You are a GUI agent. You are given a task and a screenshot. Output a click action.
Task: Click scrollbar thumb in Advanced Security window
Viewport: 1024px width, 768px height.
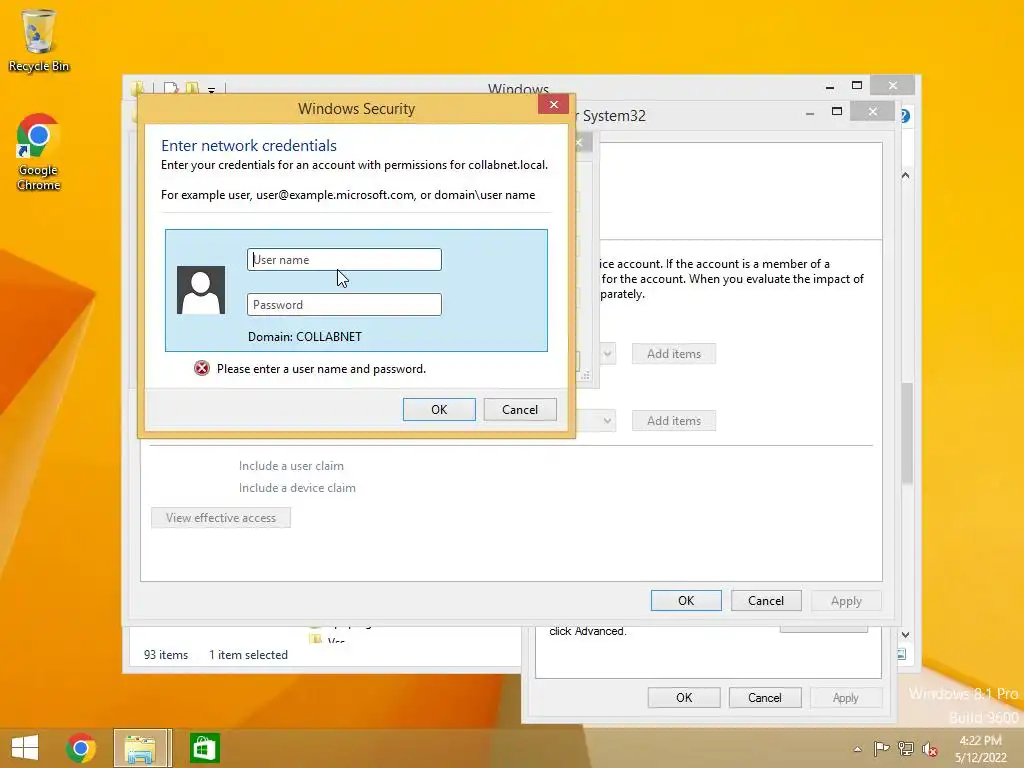click(907, 432)
